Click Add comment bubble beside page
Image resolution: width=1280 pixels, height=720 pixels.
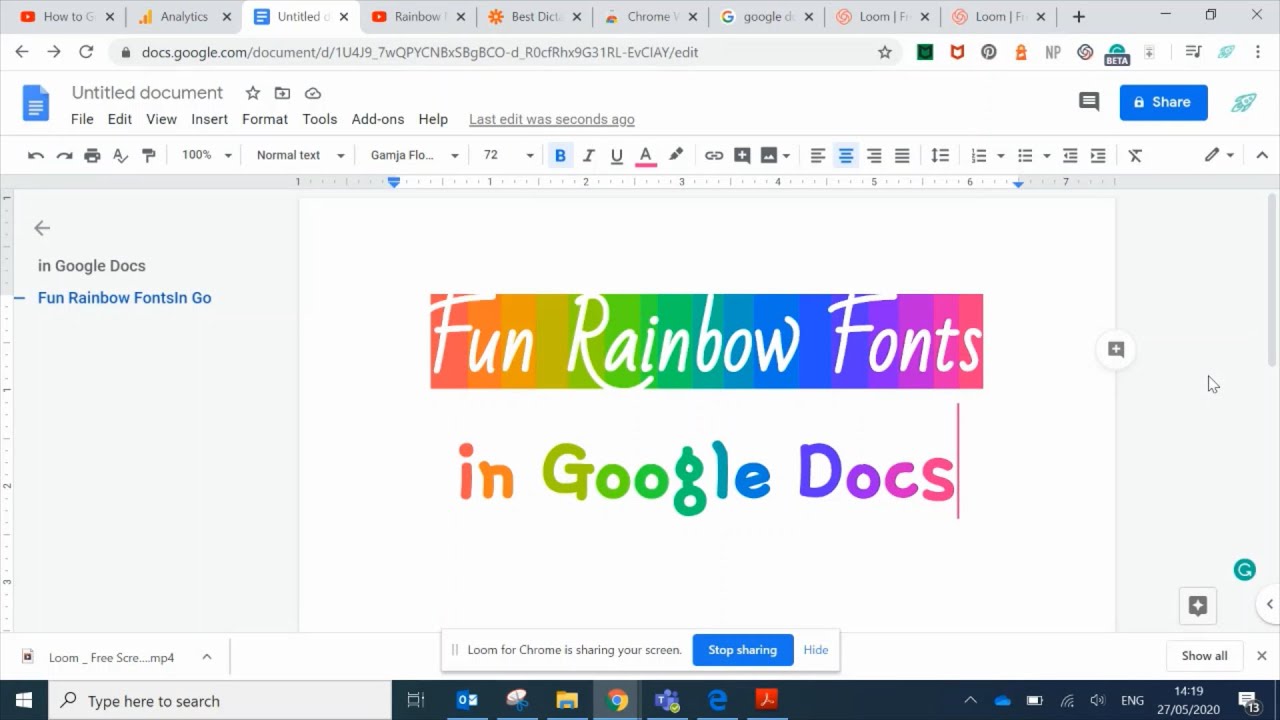pos(1116,349)
